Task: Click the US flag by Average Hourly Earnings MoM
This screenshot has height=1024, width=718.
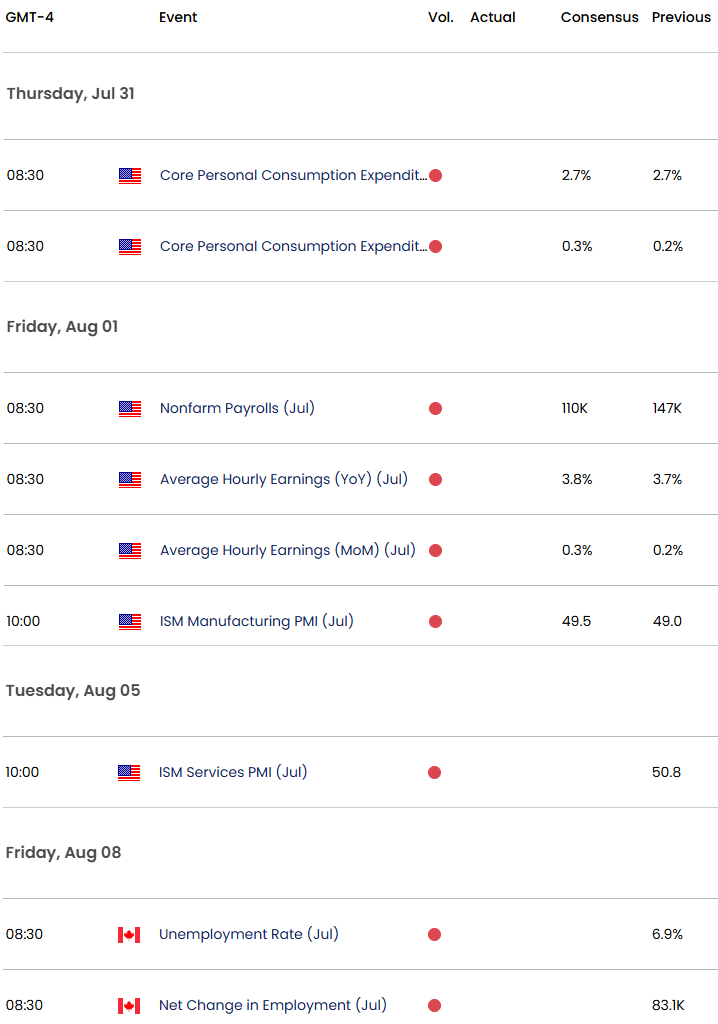Action: coord(129,550)
